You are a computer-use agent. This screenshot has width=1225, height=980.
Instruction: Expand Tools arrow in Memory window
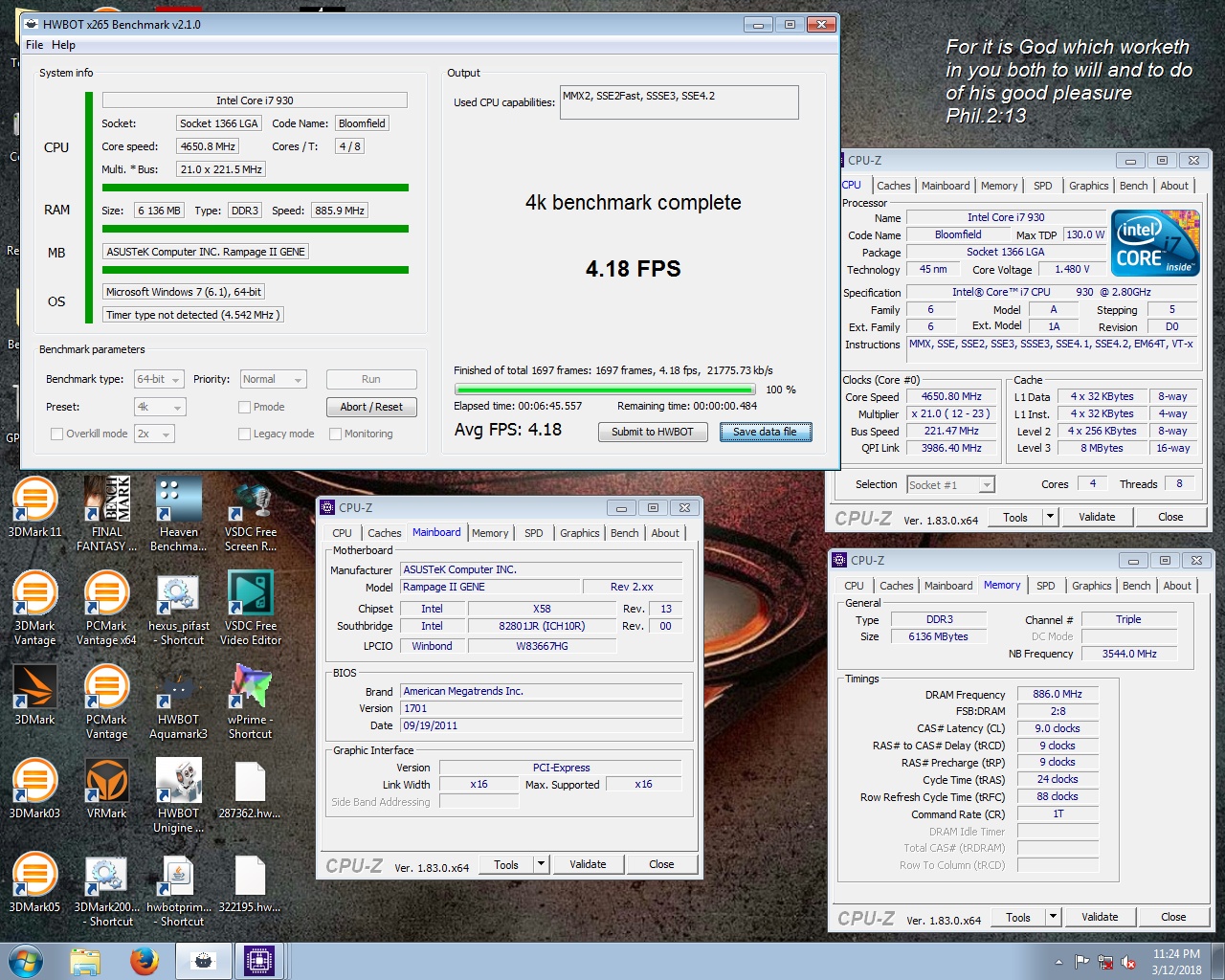click(x=1053, y=917)
